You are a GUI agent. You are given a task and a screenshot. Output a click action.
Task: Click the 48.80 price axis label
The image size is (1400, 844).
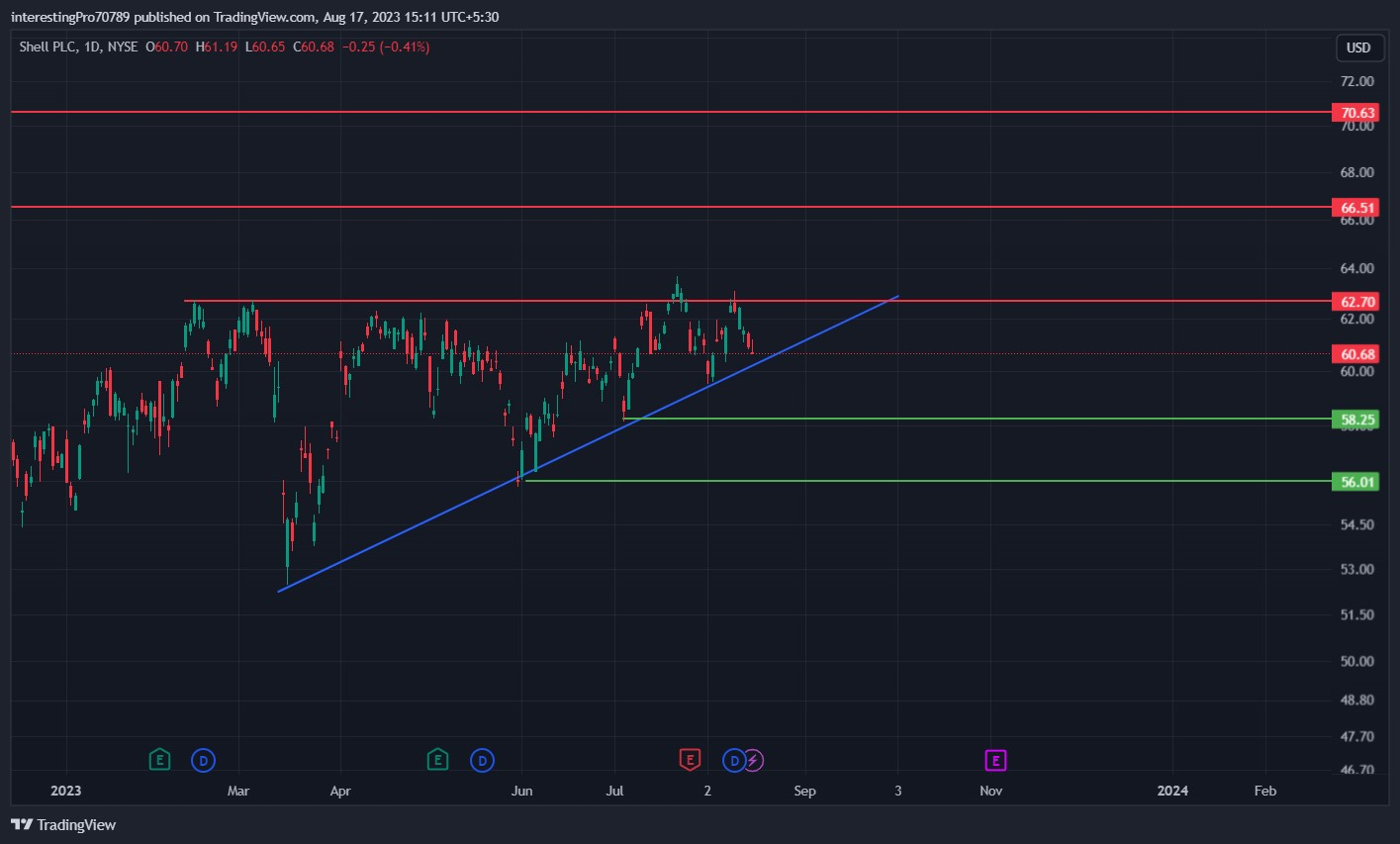coord(1357,700)
